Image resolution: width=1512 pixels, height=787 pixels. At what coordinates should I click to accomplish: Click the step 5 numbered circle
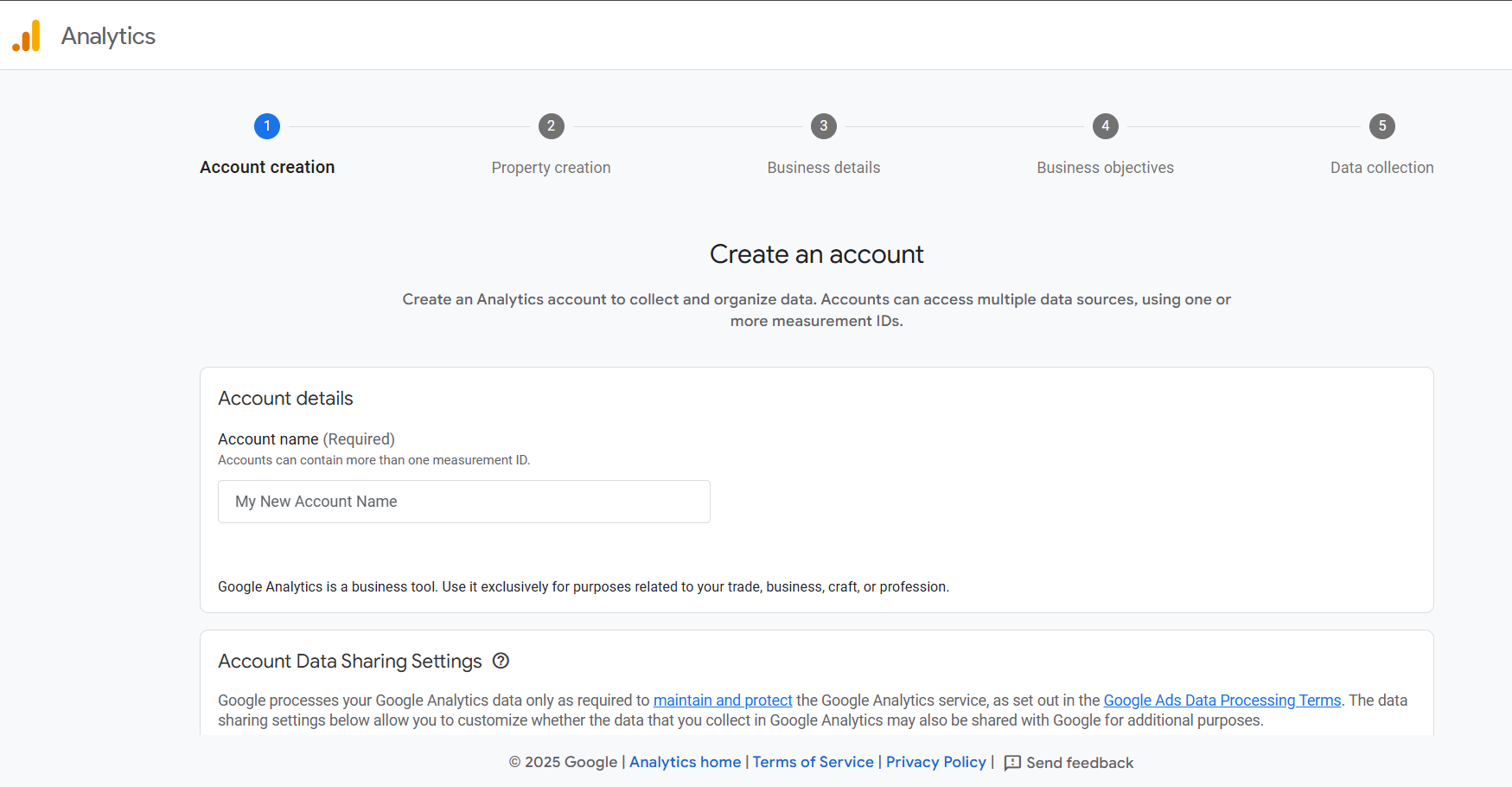pos(1381,126)
